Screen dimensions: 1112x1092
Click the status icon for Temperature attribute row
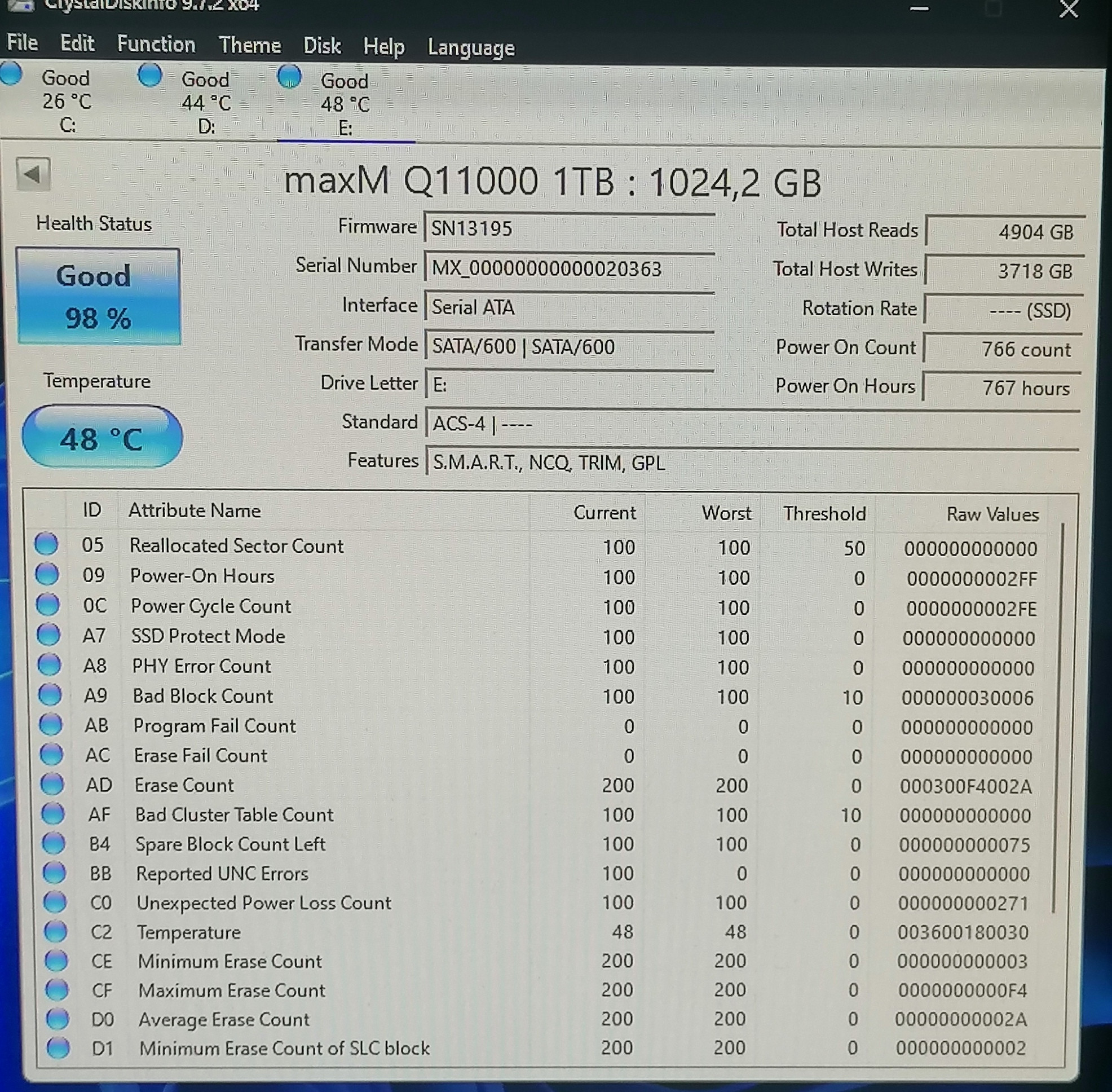(x=56, y=931)
